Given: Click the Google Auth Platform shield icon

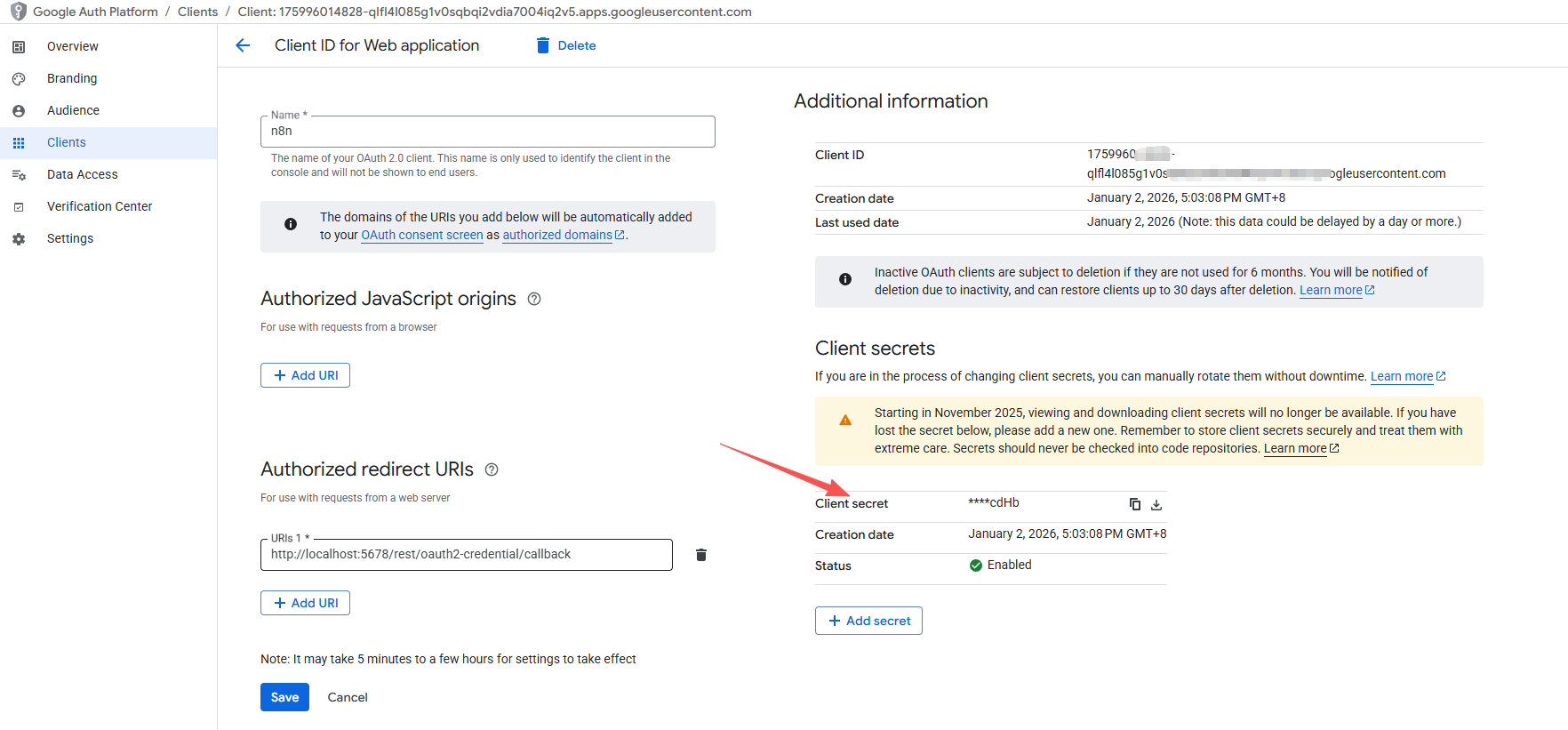Looking at the screenshot, I should click(x=18, y=12).
